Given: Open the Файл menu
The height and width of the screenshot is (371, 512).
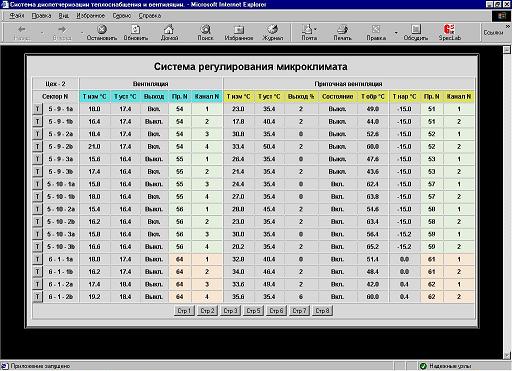Looking at the screenshot, I should click(x=17, y=16).
